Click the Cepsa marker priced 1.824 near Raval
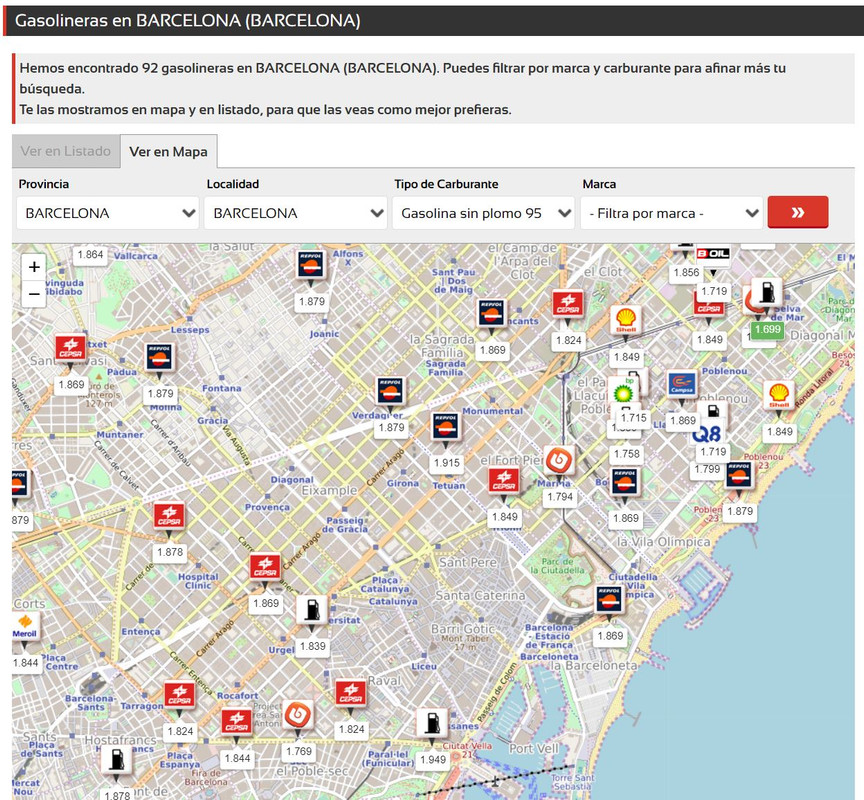This screenshot has width=864, height=800. pyautogui.click(x=350, y=693)
